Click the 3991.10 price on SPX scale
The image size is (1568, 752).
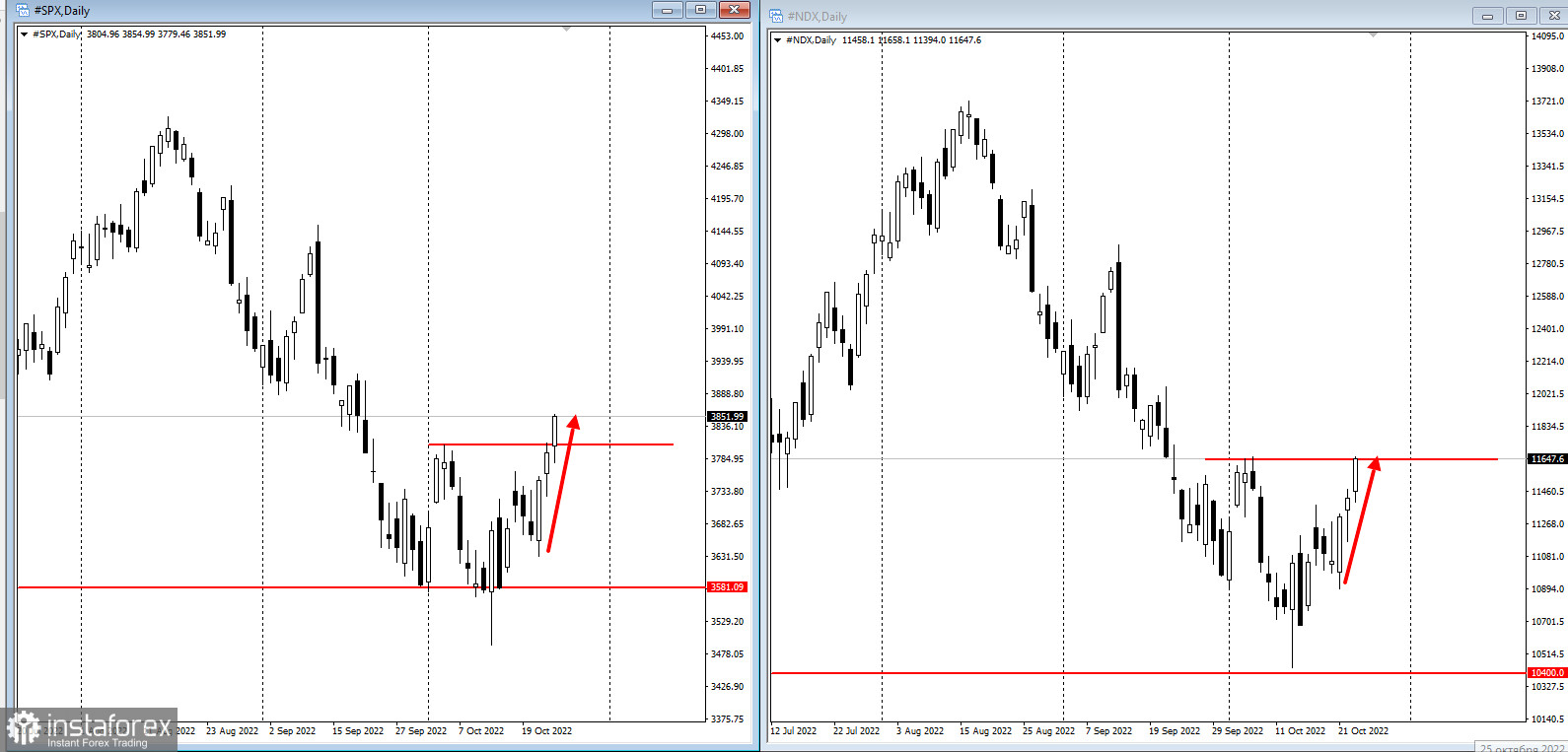pos(727,329)
